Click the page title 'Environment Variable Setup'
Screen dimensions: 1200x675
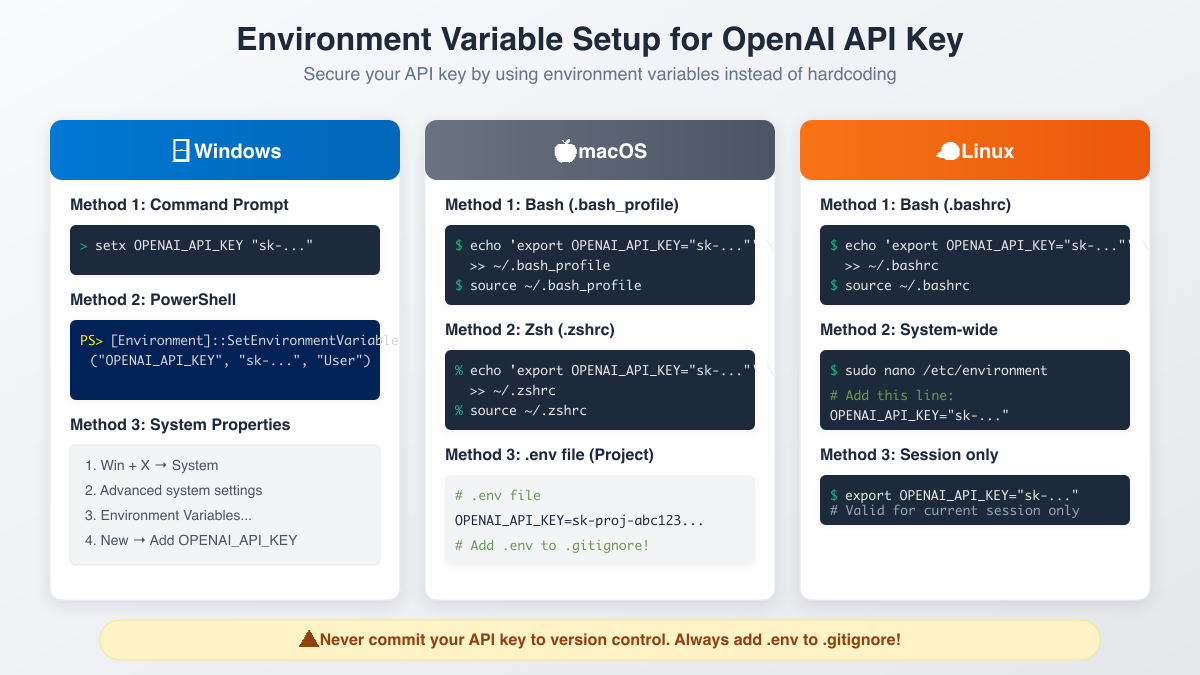600,40
